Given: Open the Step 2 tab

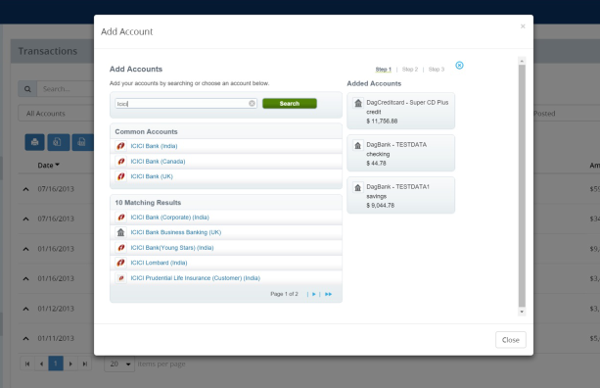Looking at the screenshot, I should coord(410,69).
